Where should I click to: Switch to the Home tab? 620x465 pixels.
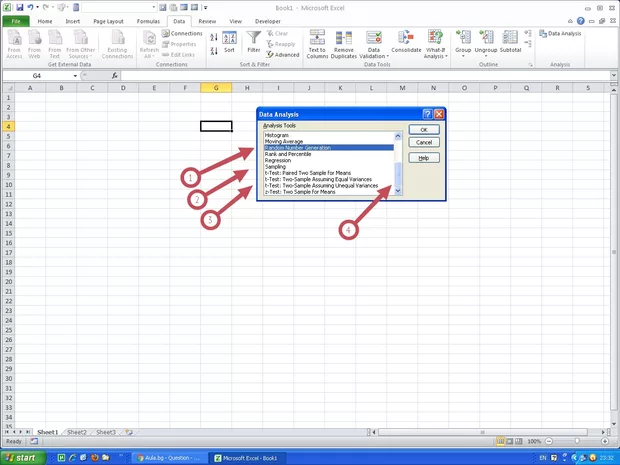(x=45, y=21)
